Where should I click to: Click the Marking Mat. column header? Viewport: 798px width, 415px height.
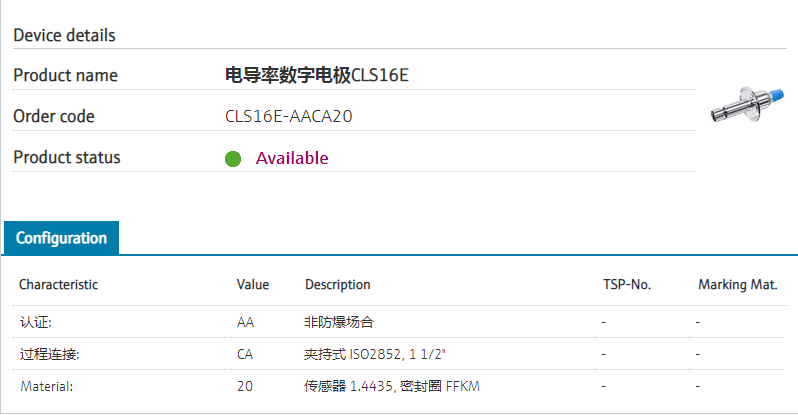[738, 285]
